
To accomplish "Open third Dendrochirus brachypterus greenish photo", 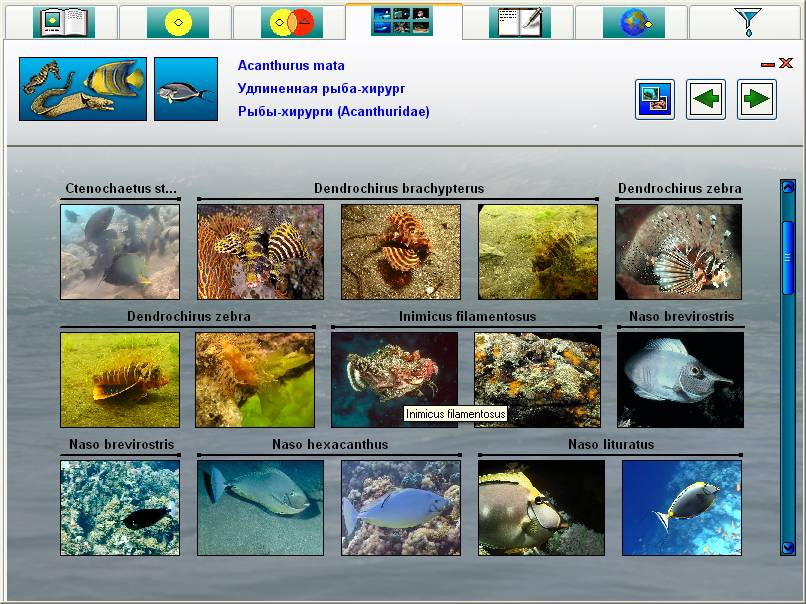I will point(538,252).
